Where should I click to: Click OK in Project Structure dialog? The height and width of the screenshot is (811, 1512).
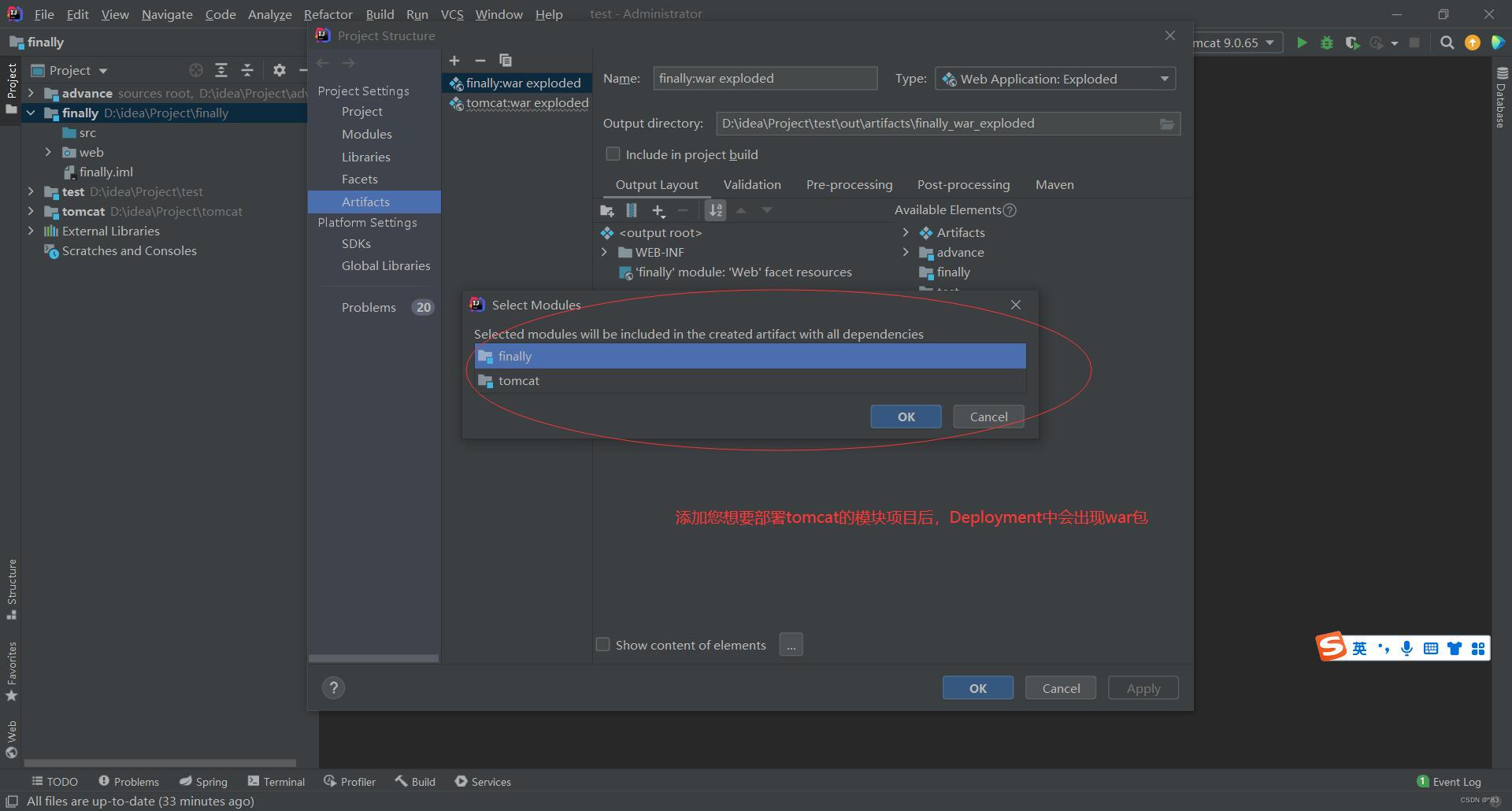click(x=977, y=688)
